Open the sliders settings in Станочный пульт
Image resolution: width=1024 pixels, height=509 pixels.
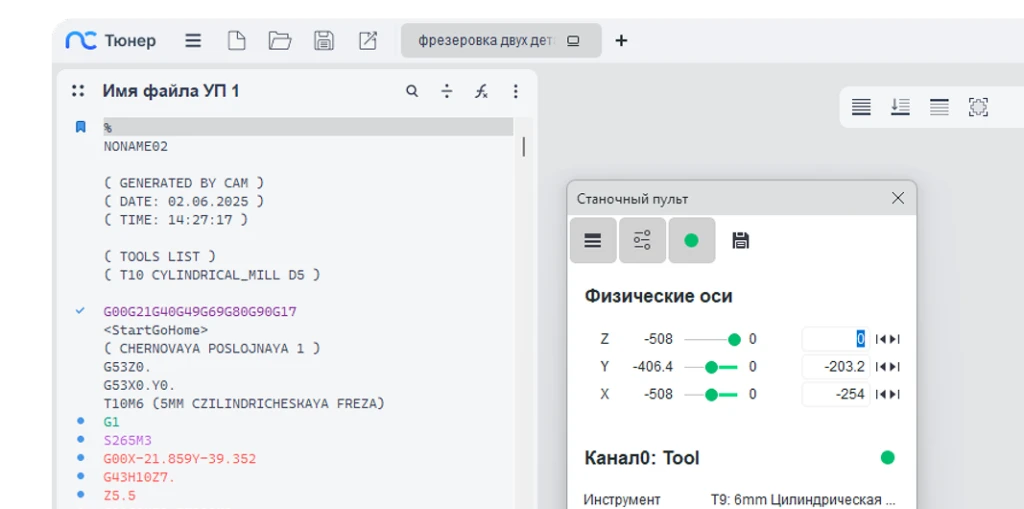tap(642, 240)
